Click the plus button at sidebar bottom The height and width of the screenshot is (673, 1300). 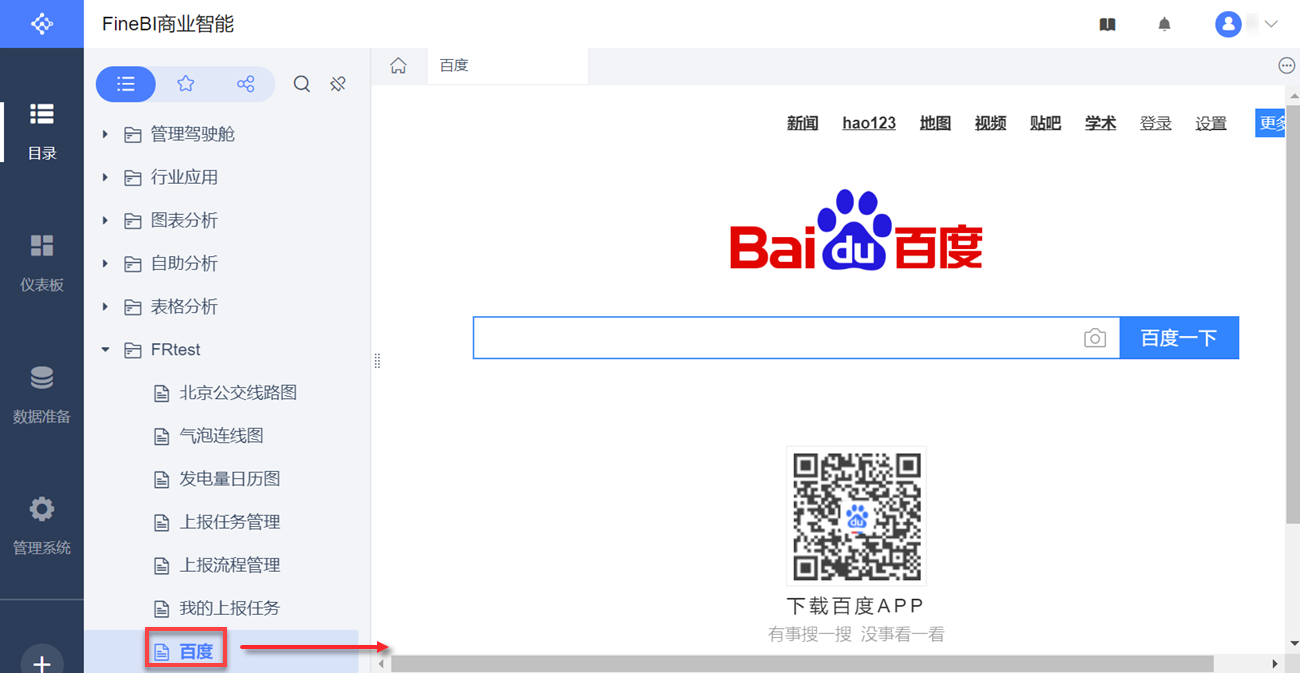click(42, 662)
